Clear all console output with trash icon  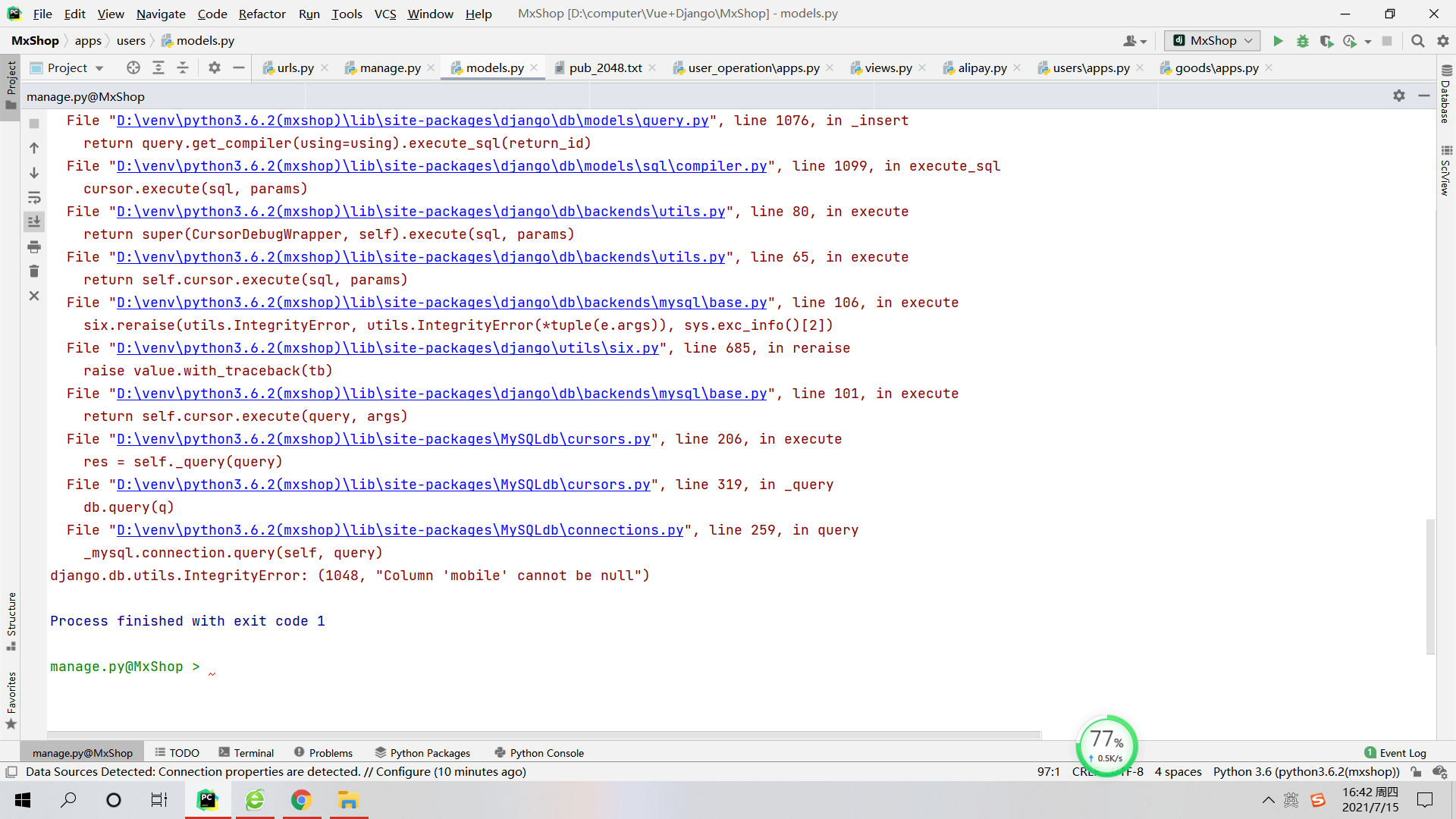coord(34,271)
